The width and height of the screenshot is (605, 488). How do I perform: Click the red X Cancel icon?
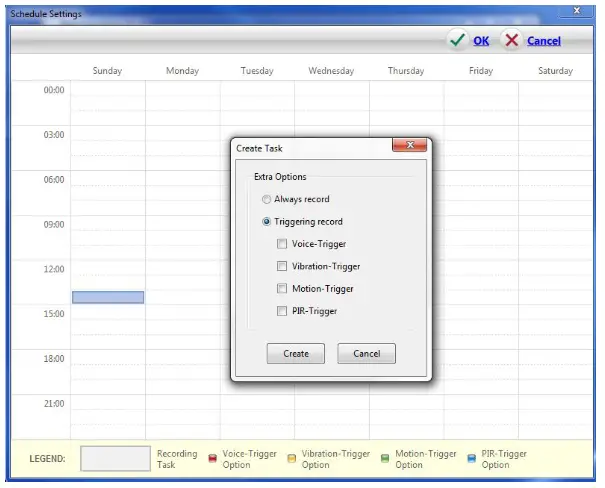[x=512, y=40]
